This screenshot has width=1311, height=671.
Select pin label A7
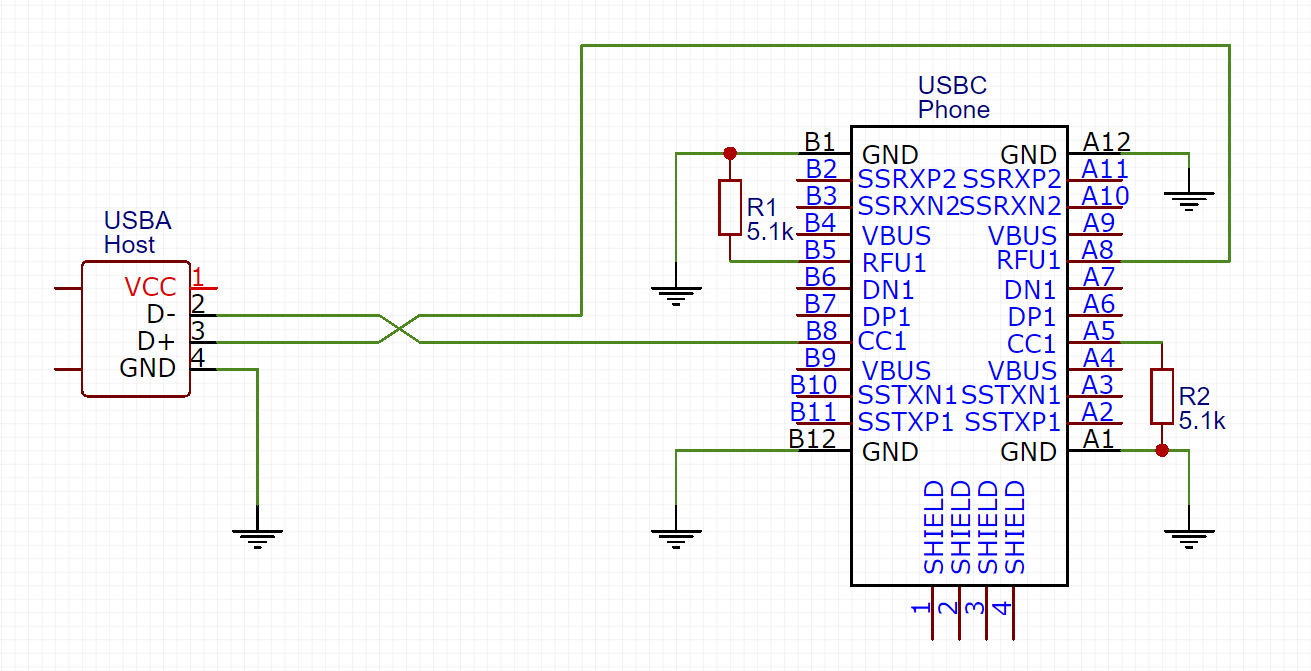tap(1099, 276)
